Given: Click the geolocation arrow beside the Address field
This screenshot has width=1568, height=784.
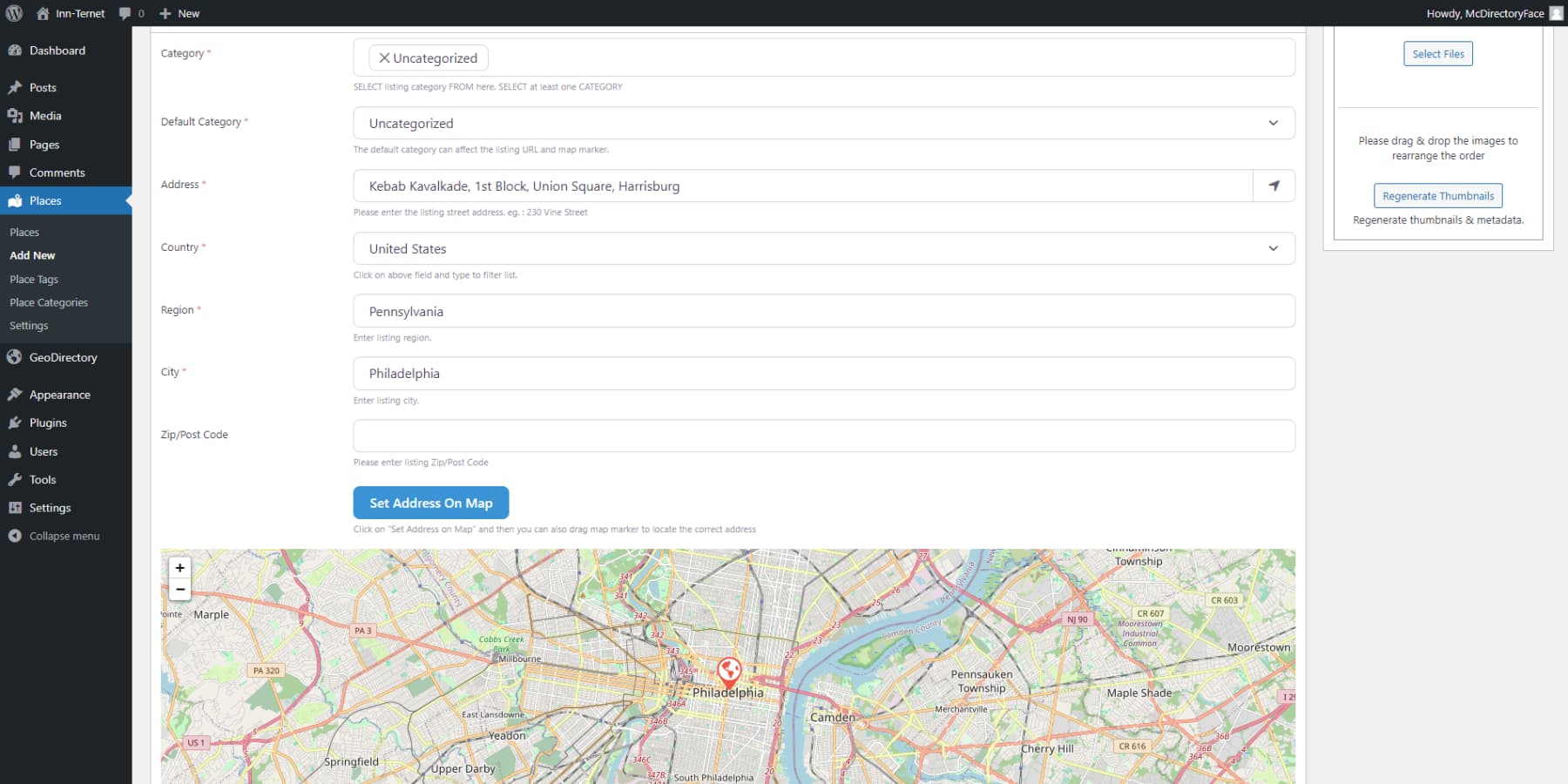Looking at the screenshot, I should click(x=1274, y=186).
